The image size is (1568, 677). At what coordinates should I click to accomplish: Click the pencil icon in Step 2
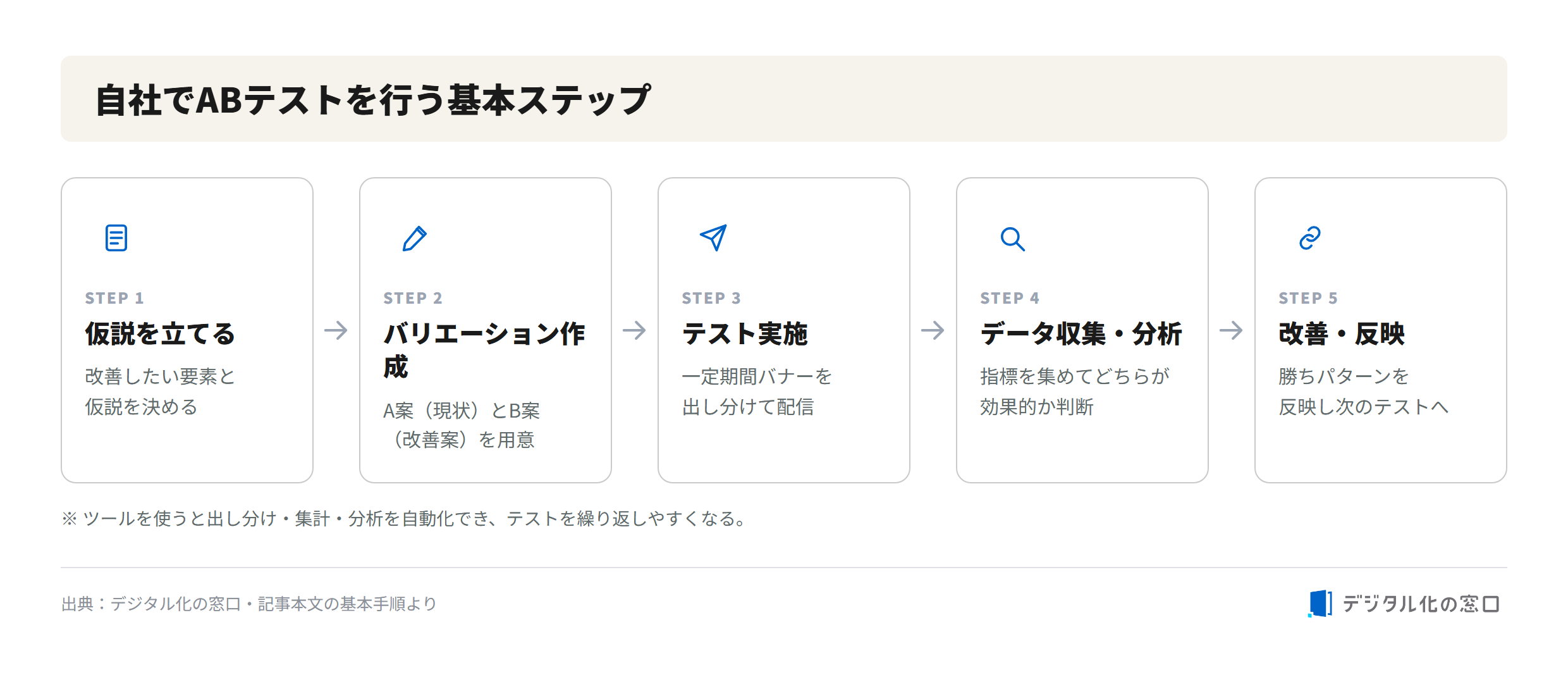(415, 239)
